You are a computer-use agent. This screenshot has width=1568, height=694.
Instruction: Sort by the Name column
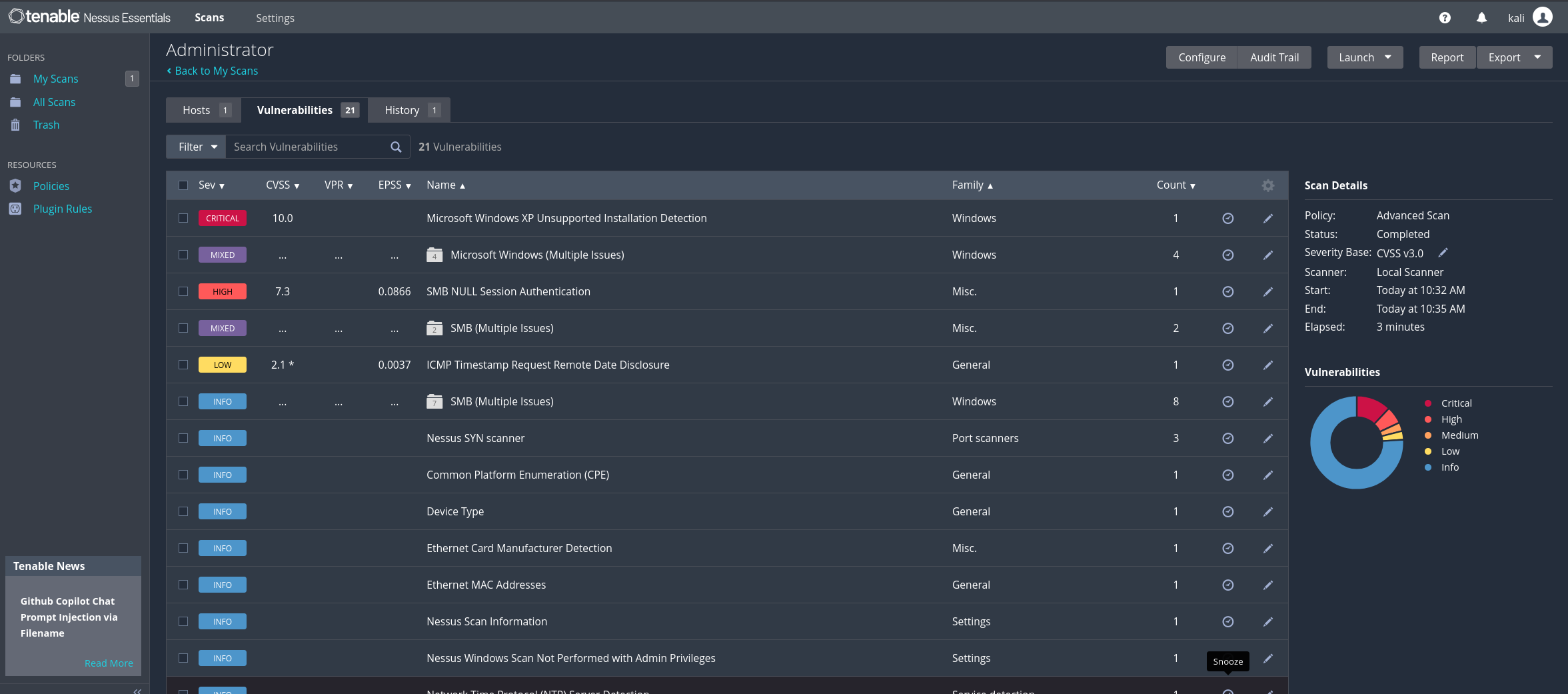point(446,185)
